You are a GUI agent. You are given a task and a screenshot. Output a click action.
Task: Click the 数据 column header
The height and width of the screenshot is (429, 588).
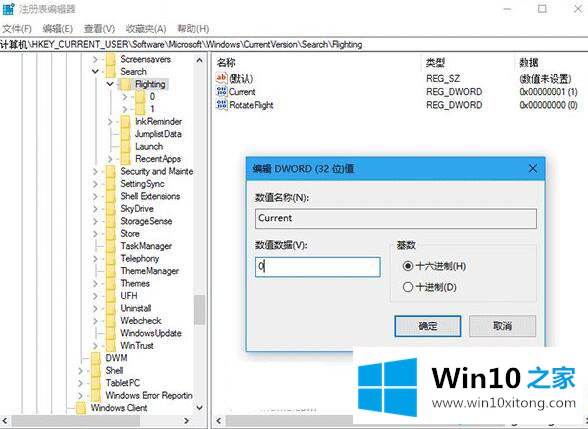[529, 62]
